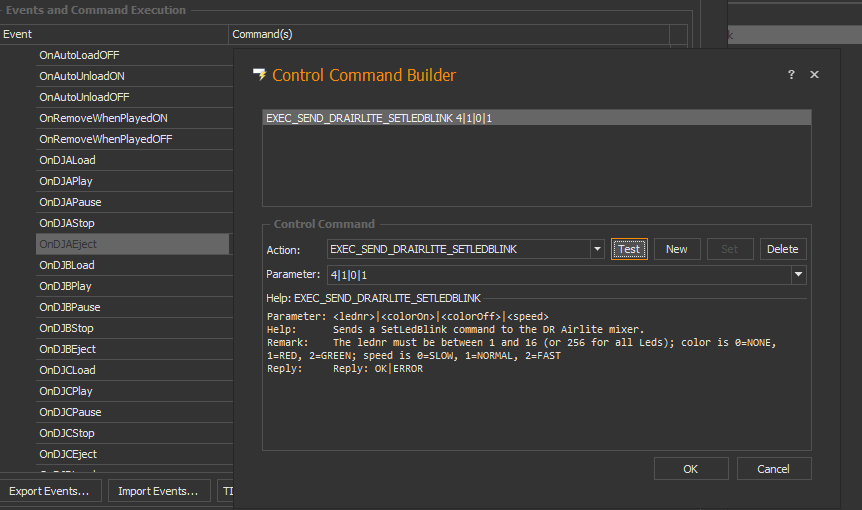This screenshot has width=862, height=510.
Task: Click the lightning bolt dialog icon
Action: point(260,75)
